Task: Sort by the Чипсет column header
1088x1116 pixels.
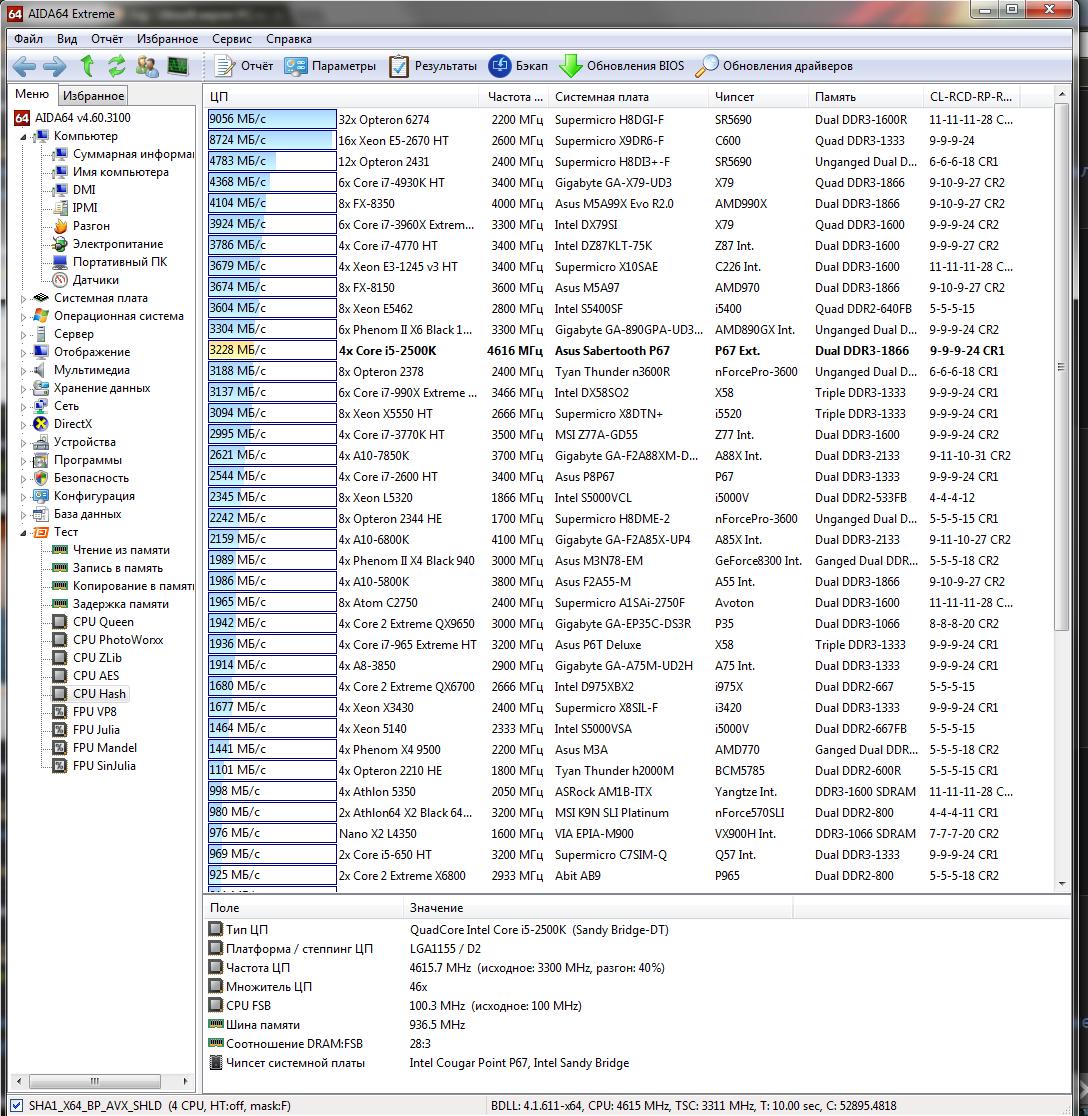Action: [759, 97]
